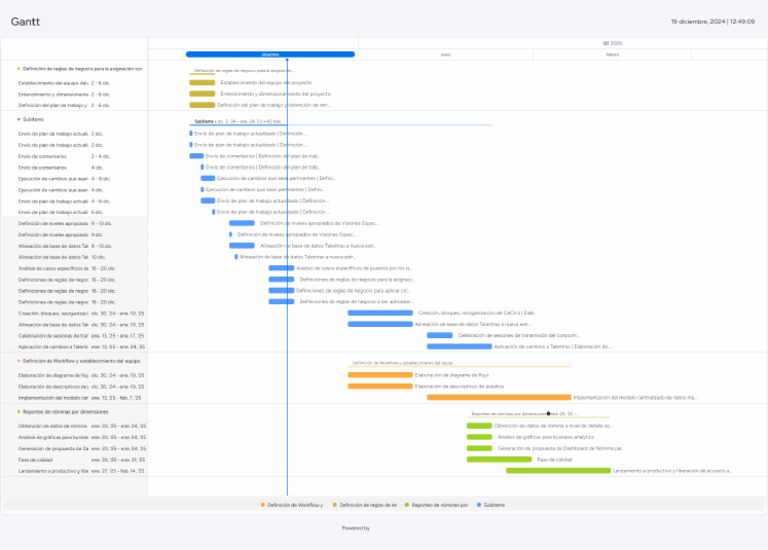
Task: Click the blue today marker line top
Action: [x=287, y=60]
